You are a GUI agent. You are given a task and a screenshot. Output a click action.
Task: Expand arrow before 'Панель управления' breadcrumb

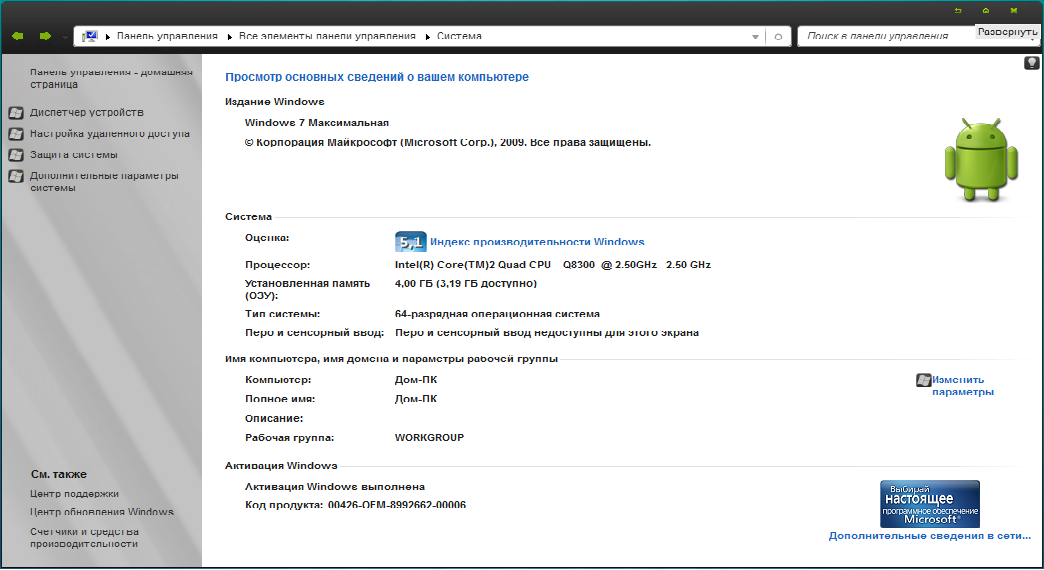(x=108, y=37)
